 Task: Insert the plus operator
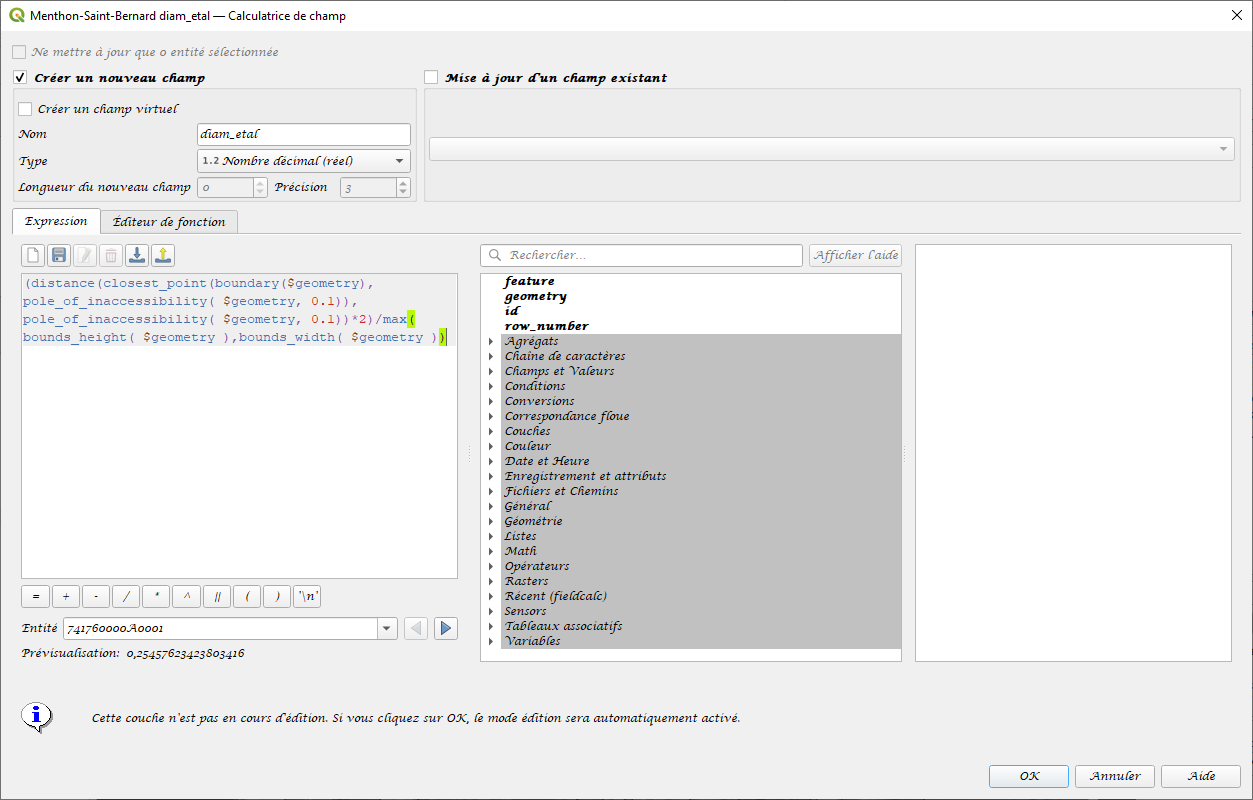pyautogui.click(x=65, y=596)
